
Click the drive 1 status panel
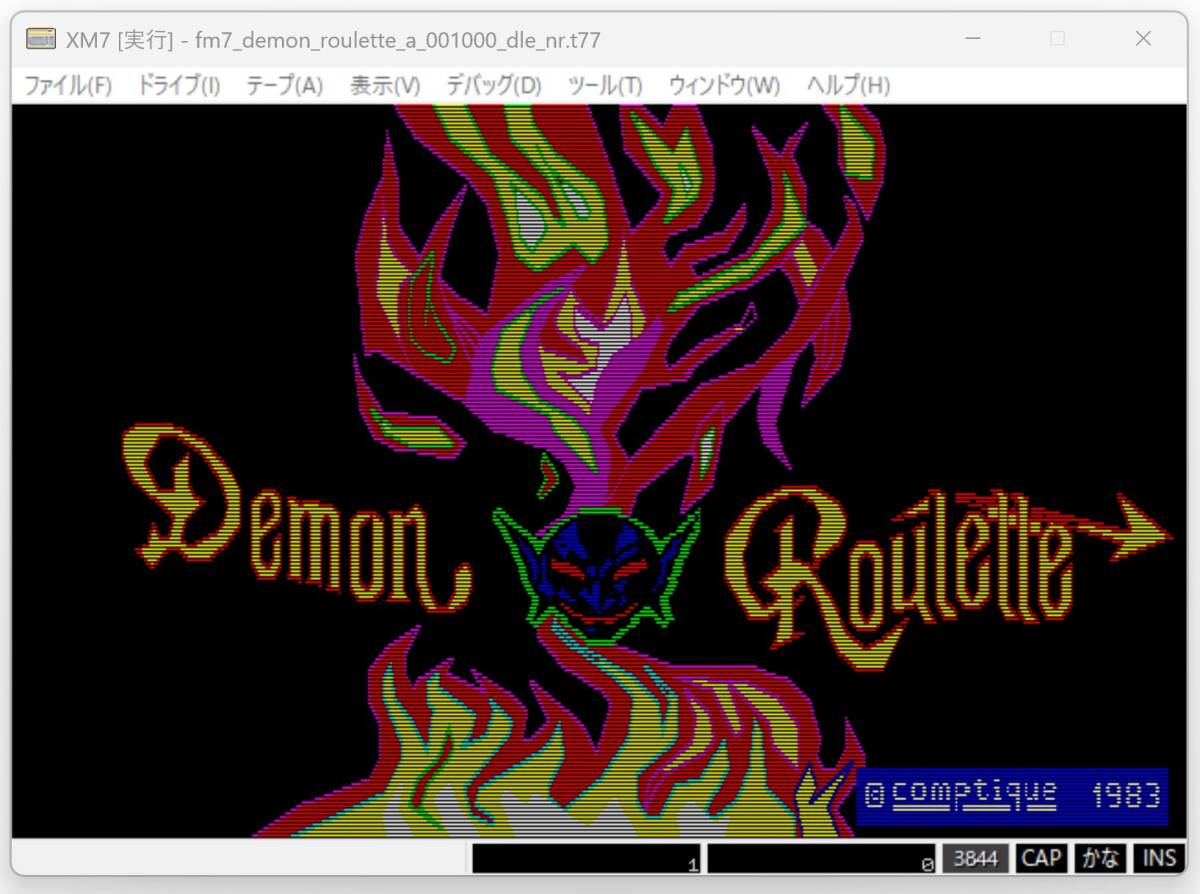pos(587,859)
